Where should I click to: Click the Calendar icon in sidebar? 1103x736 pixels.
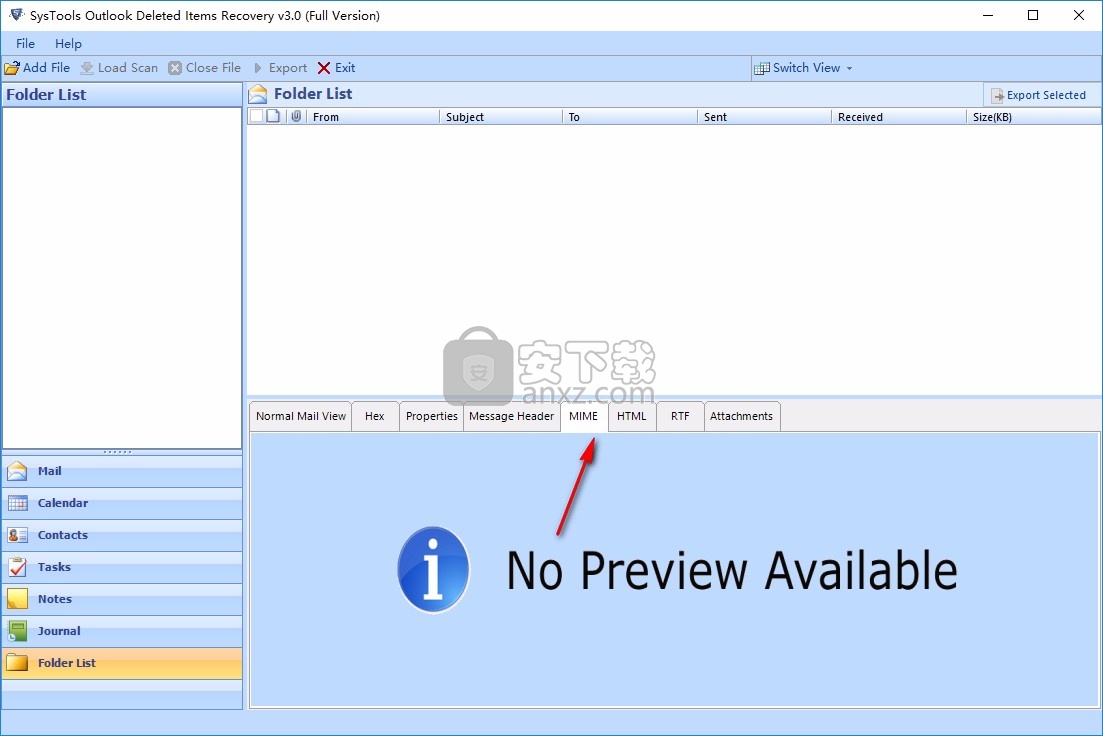[x=18, y=503]
